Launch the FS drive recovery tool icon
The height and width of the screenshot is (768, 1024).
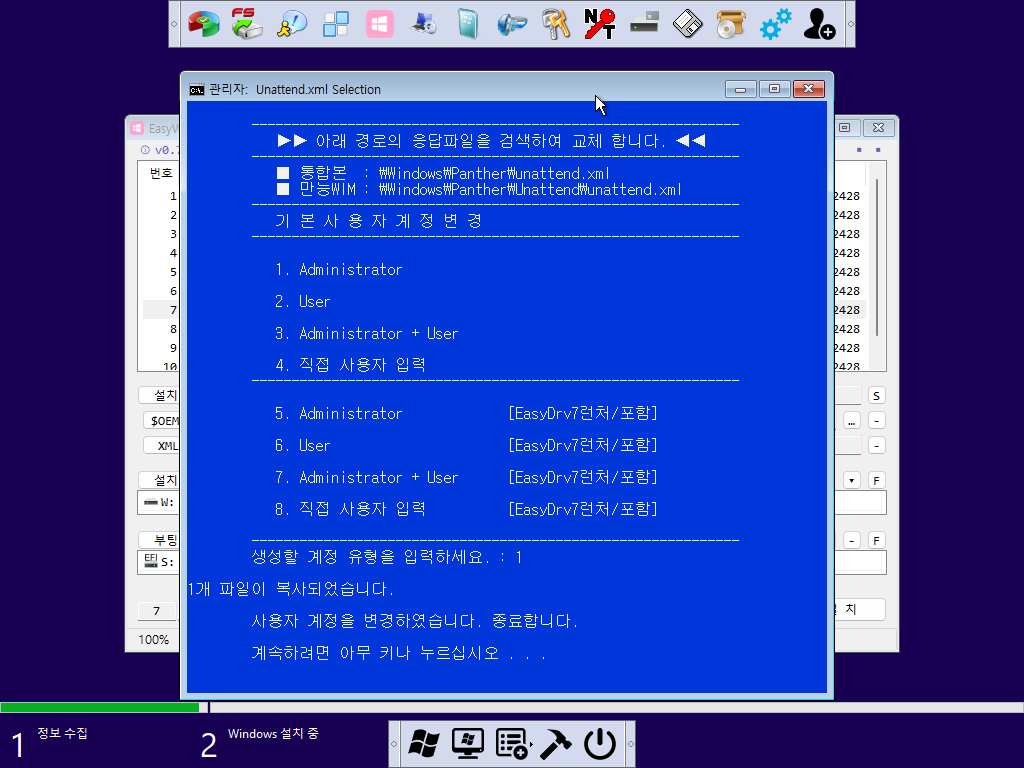[247, 24]
